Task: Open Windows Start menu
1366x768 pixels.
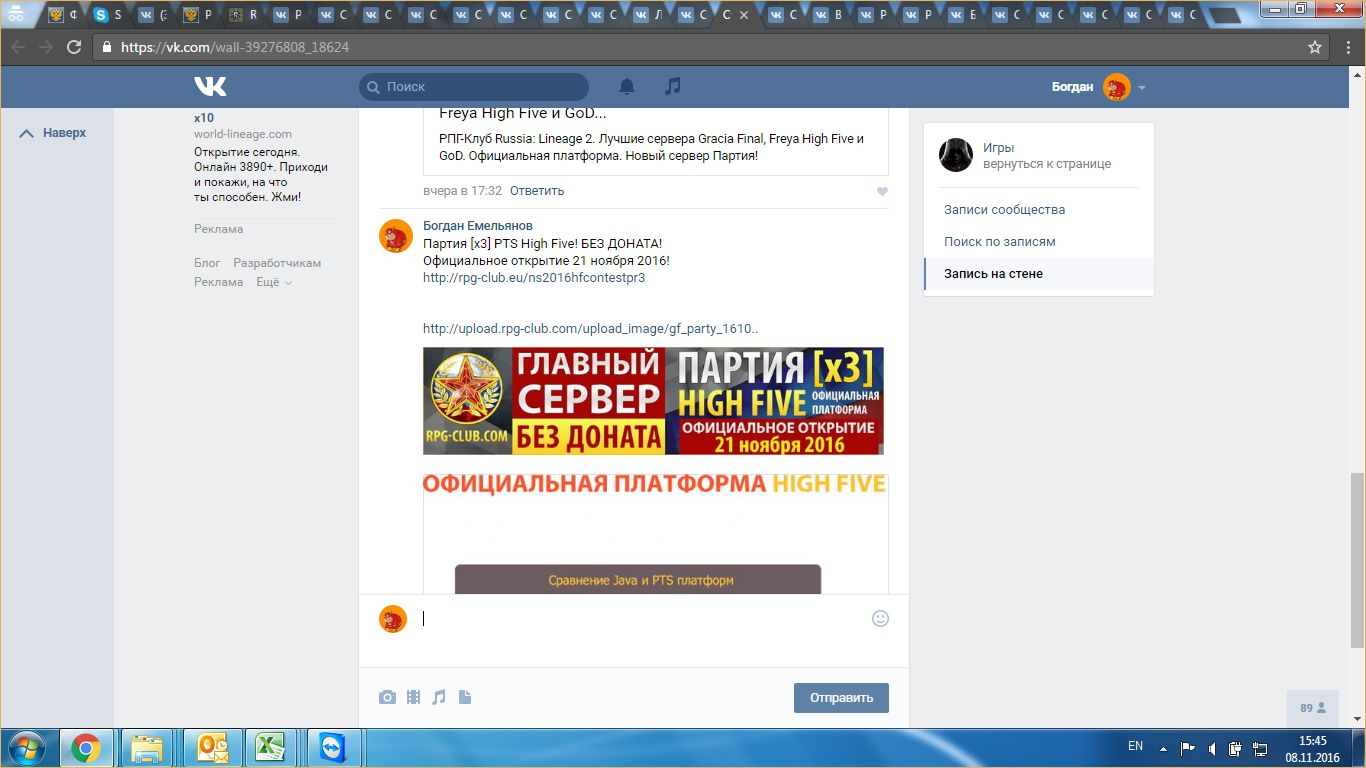Action: pos(26,748)
